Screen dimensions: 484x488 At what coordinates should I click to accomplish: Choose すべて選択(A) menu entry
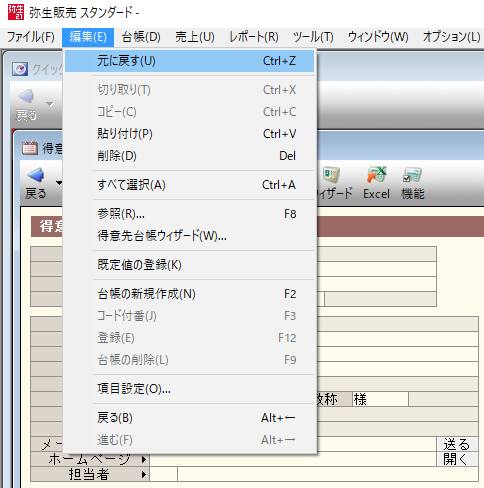coord(189,185)
